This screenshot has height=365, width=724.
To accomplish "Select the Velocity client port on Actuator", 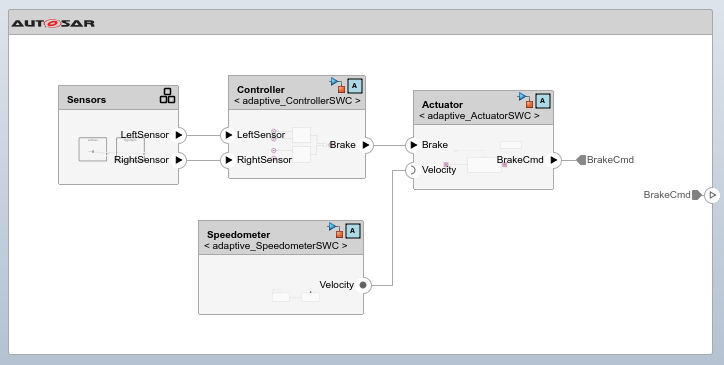I will (x=412, y=170).
